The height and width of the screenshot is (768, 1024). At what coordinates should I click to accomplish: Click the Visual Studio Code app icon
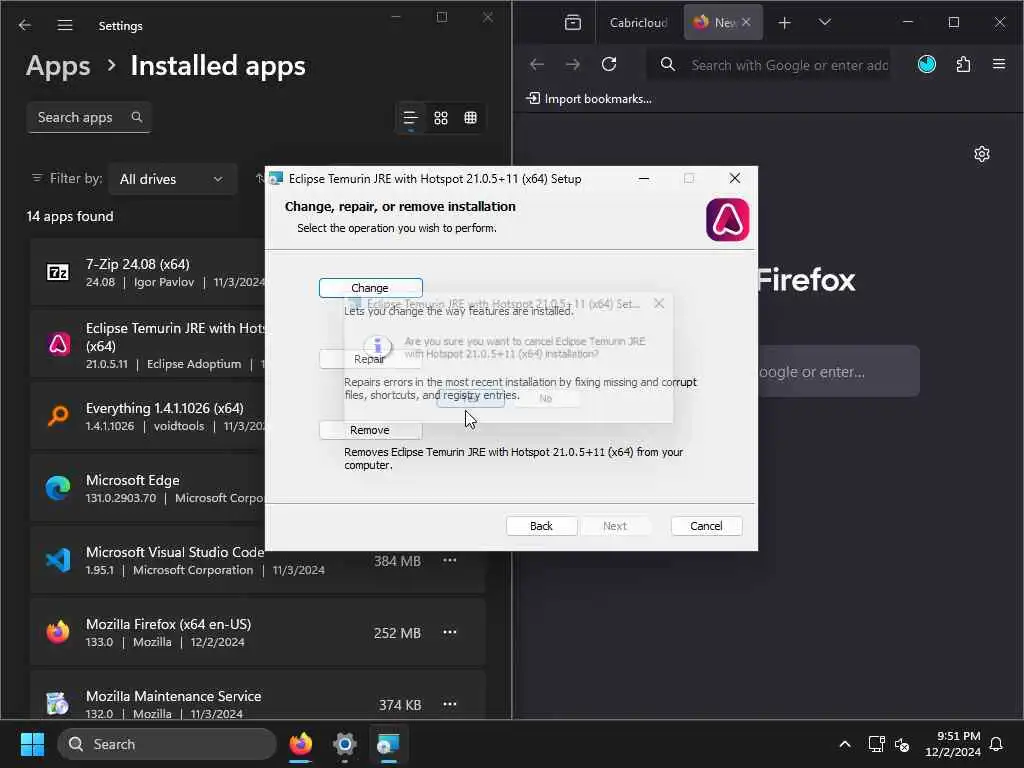[58, 560]
